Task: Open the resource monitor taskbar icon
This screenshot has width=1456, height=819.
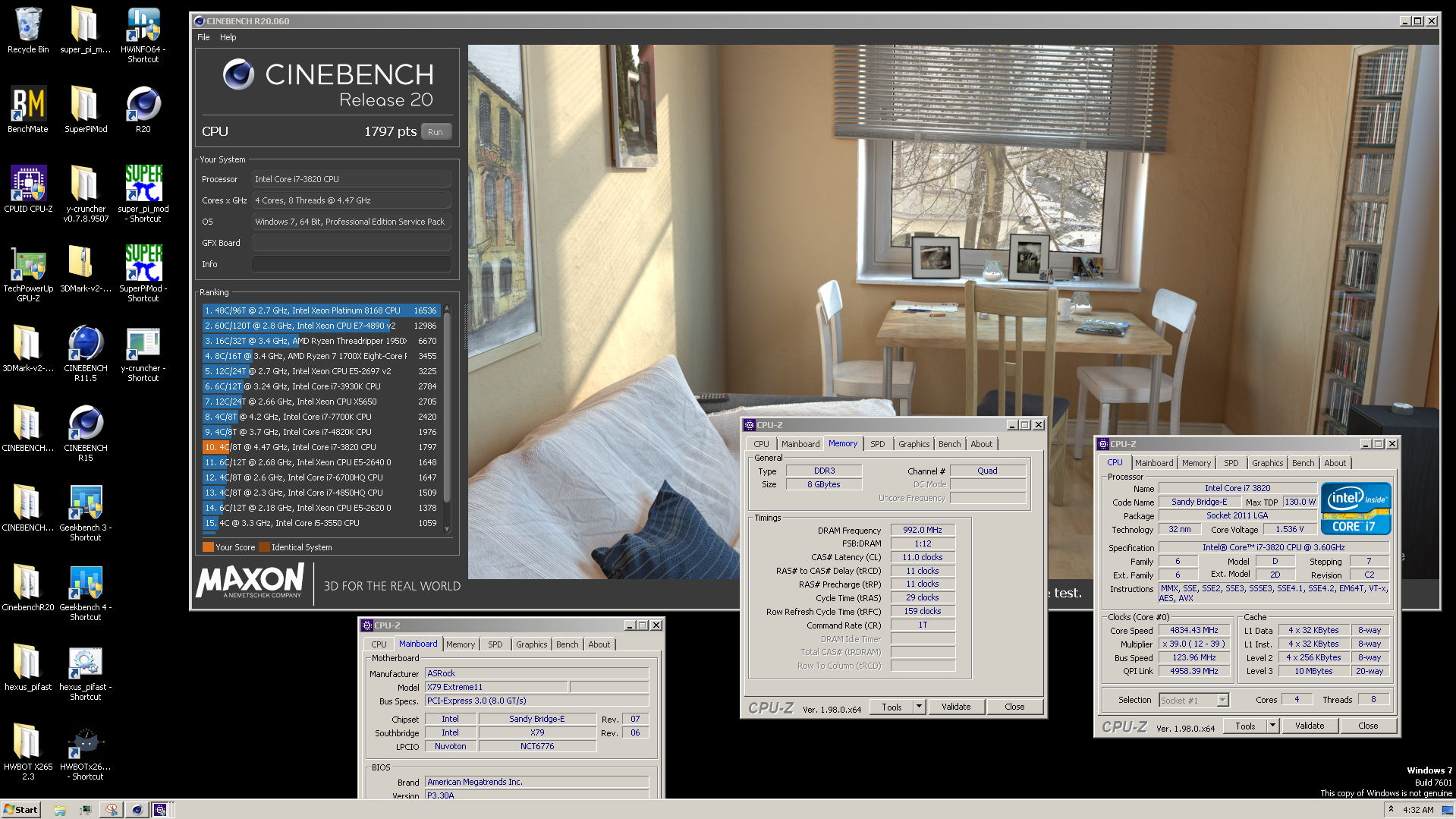Action: (86, 810)
